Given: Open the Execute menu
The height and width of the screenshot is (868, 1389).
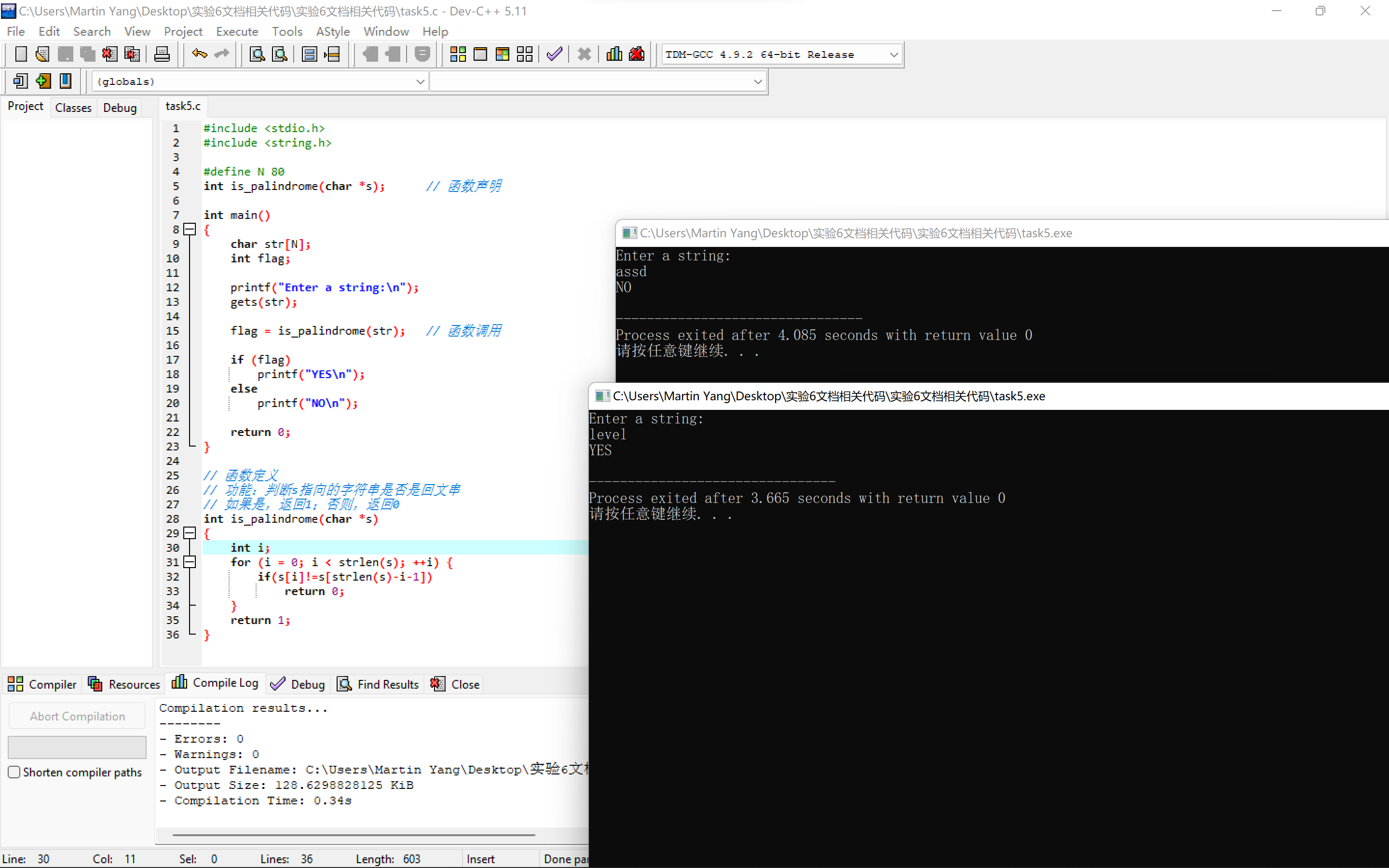Looking at the screenshot, I should tap(236, 31).
